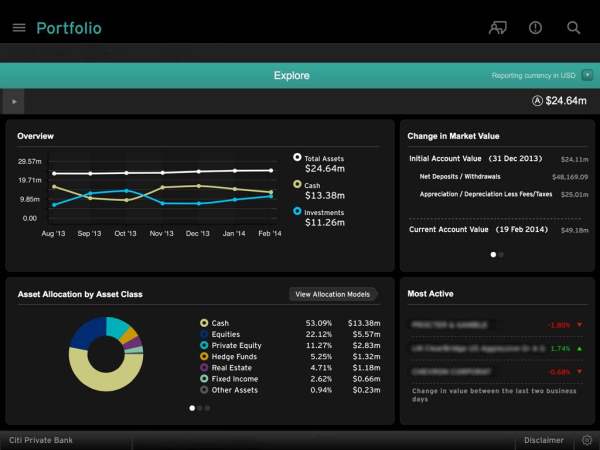Click the icon beside Disclaimer in footer
600x450 pixels.
[585, 440]
